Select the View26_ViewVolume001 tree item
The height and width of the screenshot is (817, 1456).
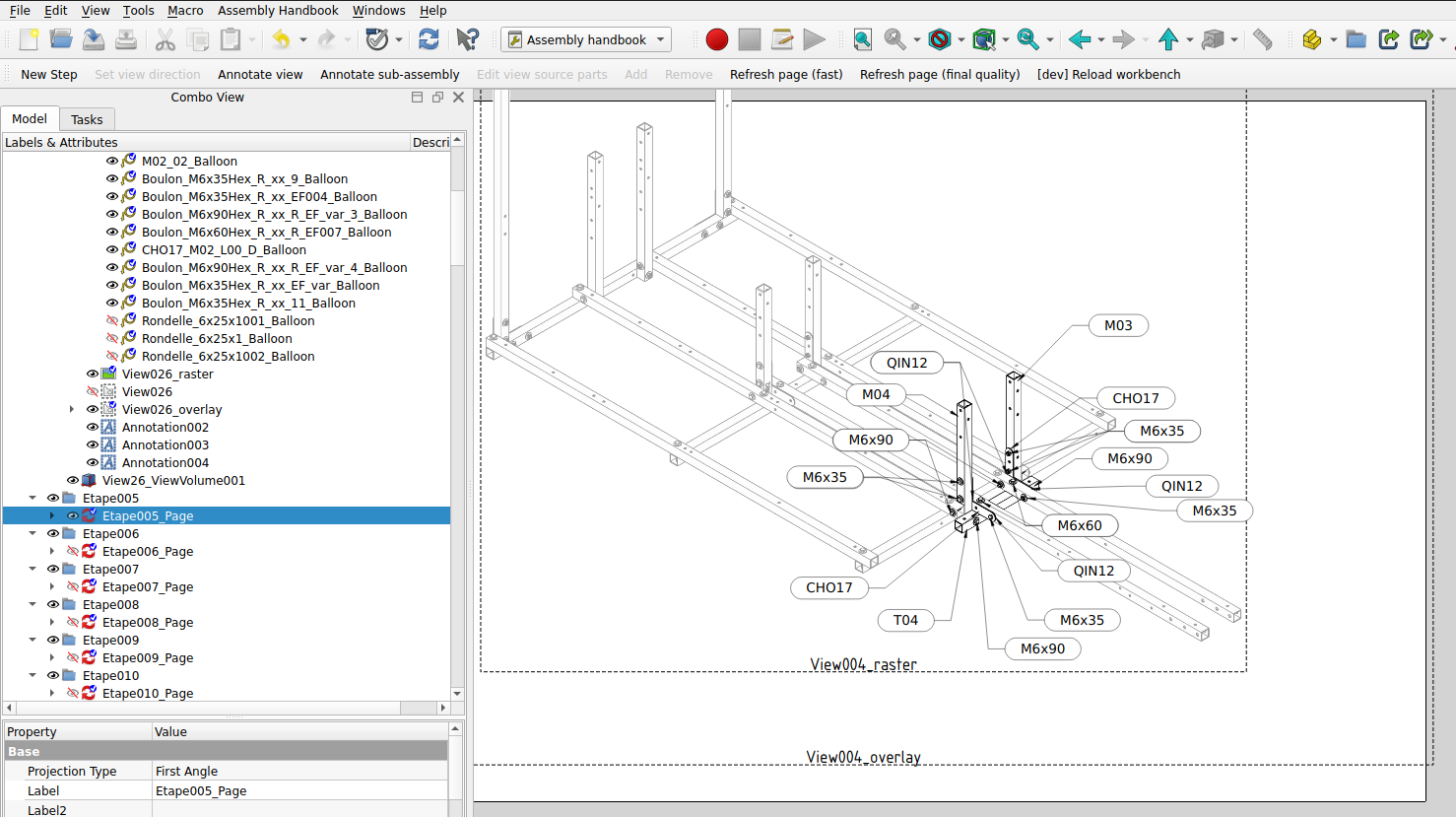pyautogui.click(x=173, y=481)
